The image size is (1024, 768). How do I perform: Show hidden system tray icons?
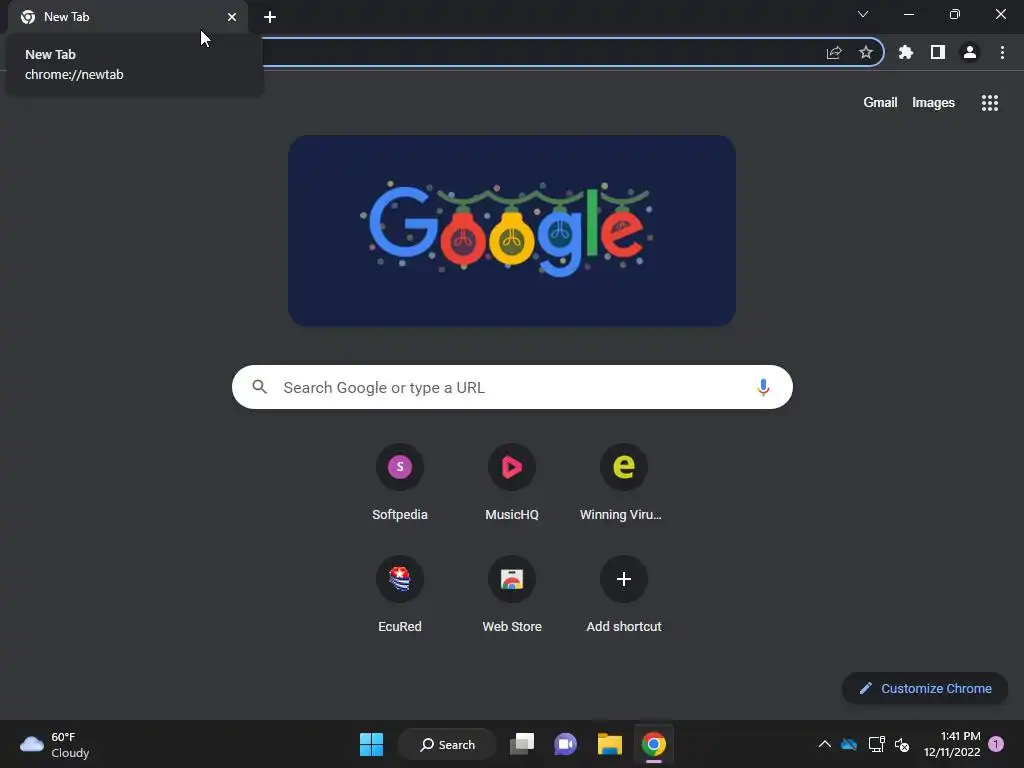coord(825,744)
